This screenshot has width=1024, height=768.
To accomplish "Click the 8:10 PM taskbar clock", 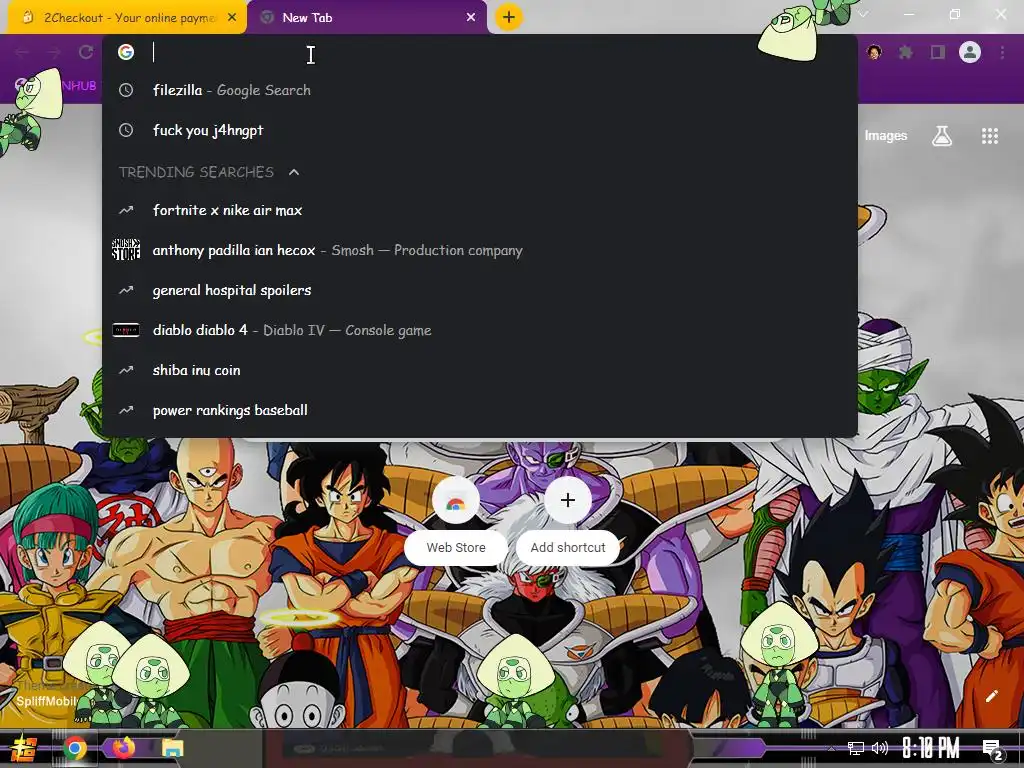I will [x=931, y=748].
